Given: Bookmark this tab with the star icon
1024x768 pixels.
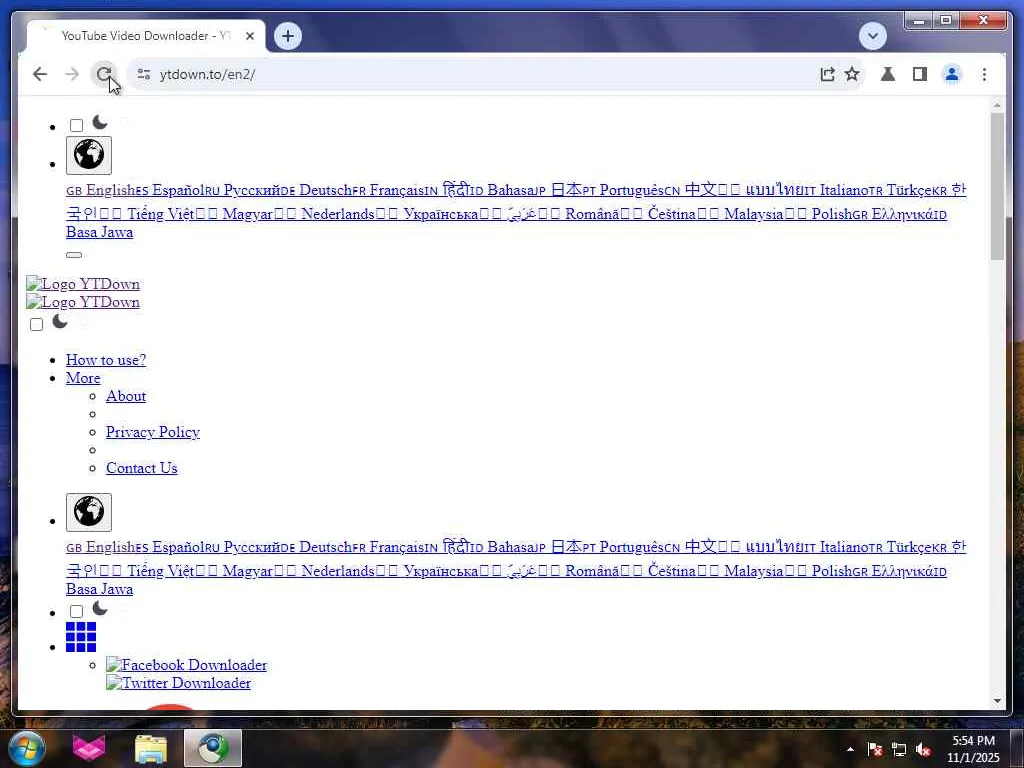Looking at the screenshot, I should [852, 74].
